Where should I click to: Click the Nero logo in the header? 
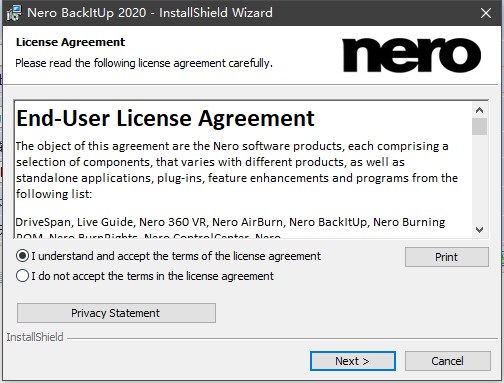click(x=411, y=55)
